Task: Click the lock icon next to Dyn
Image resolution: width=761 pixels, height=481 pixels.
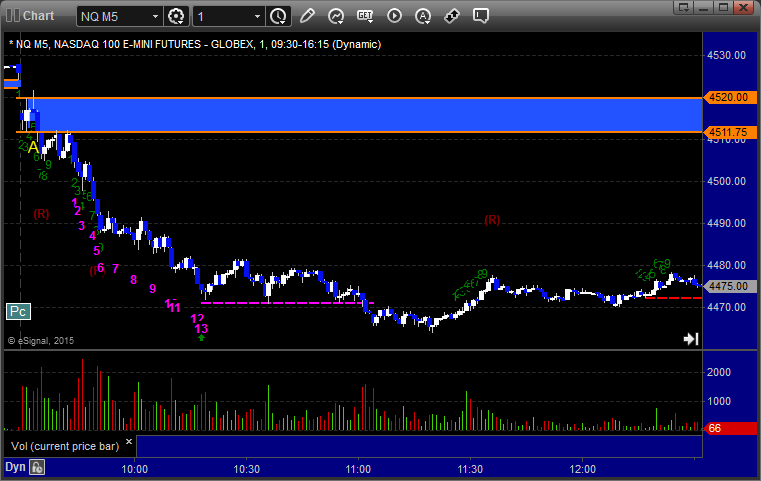Action: click(x=37, y=467)
